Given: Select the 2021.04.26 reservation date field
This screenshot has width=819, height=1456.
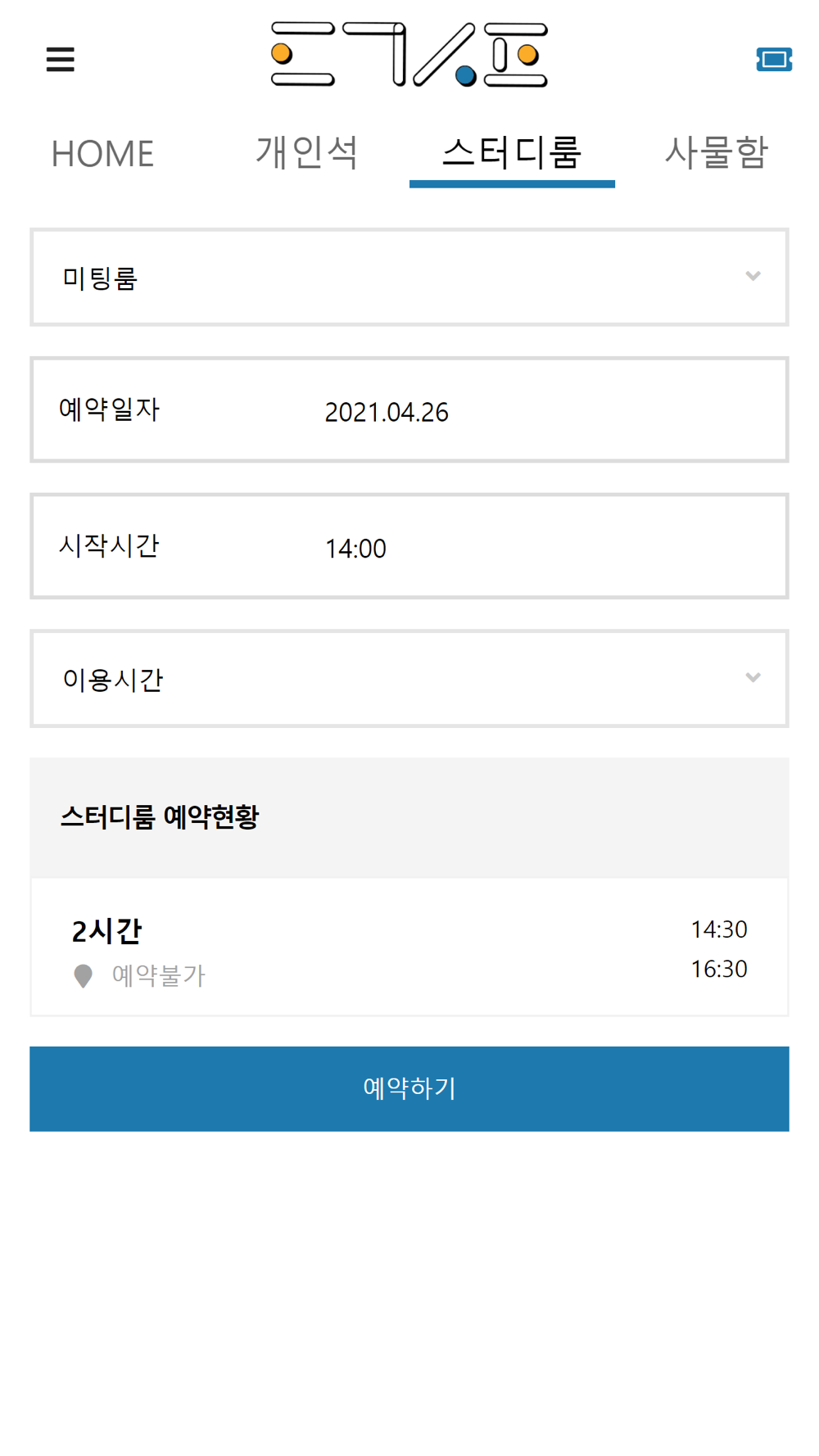Looking at the screenshot, I should pos(409,409).
